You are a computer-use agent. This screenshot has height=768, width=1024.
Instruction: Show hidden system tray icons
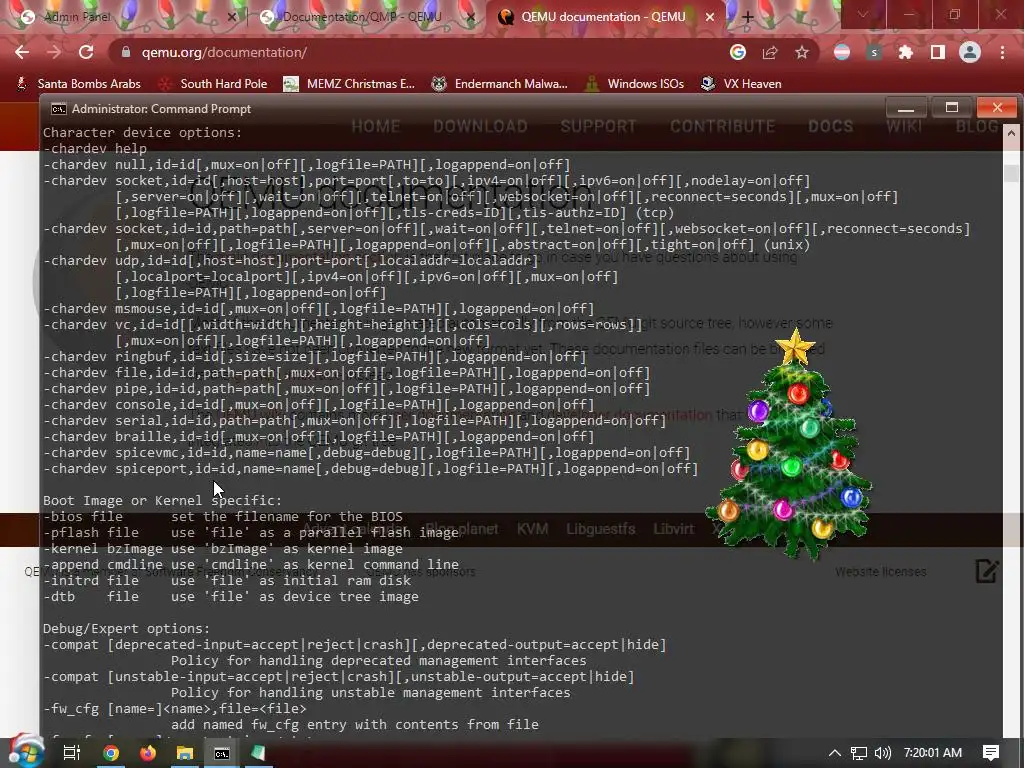[x=835, y=753]
